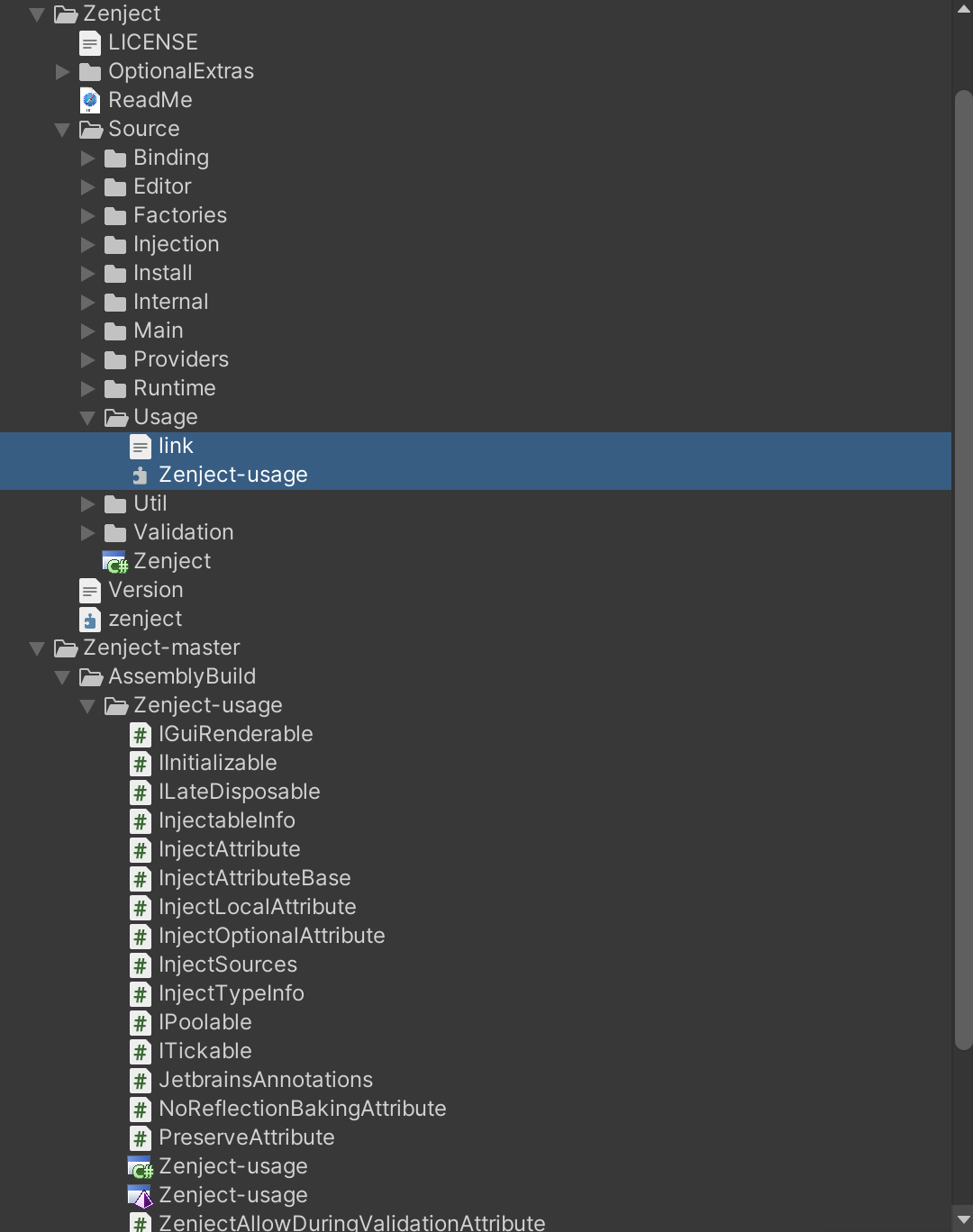Expand the Runtime folder arrow
This screenshot has height=1232, width=973.
(87, 389)
